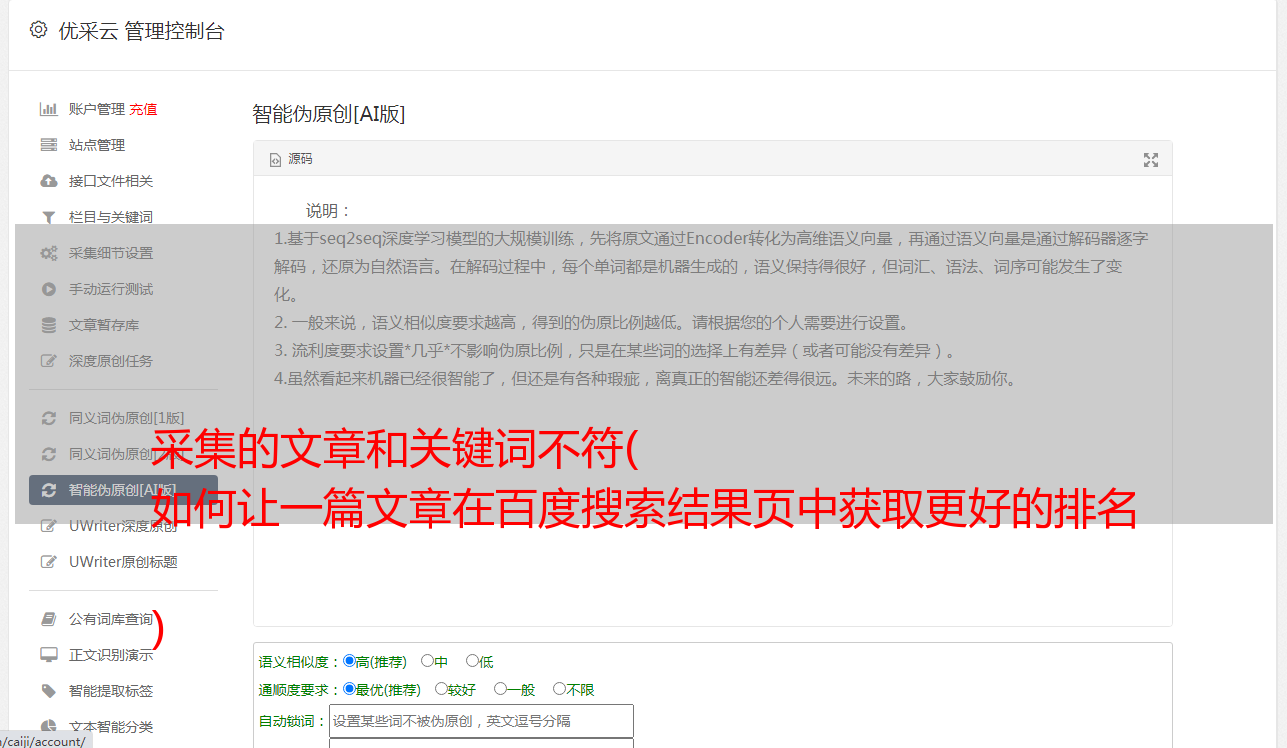Select 不限 fluency requirement
This screenshot has height=748, width=1287.
click(x=559, y=689)
